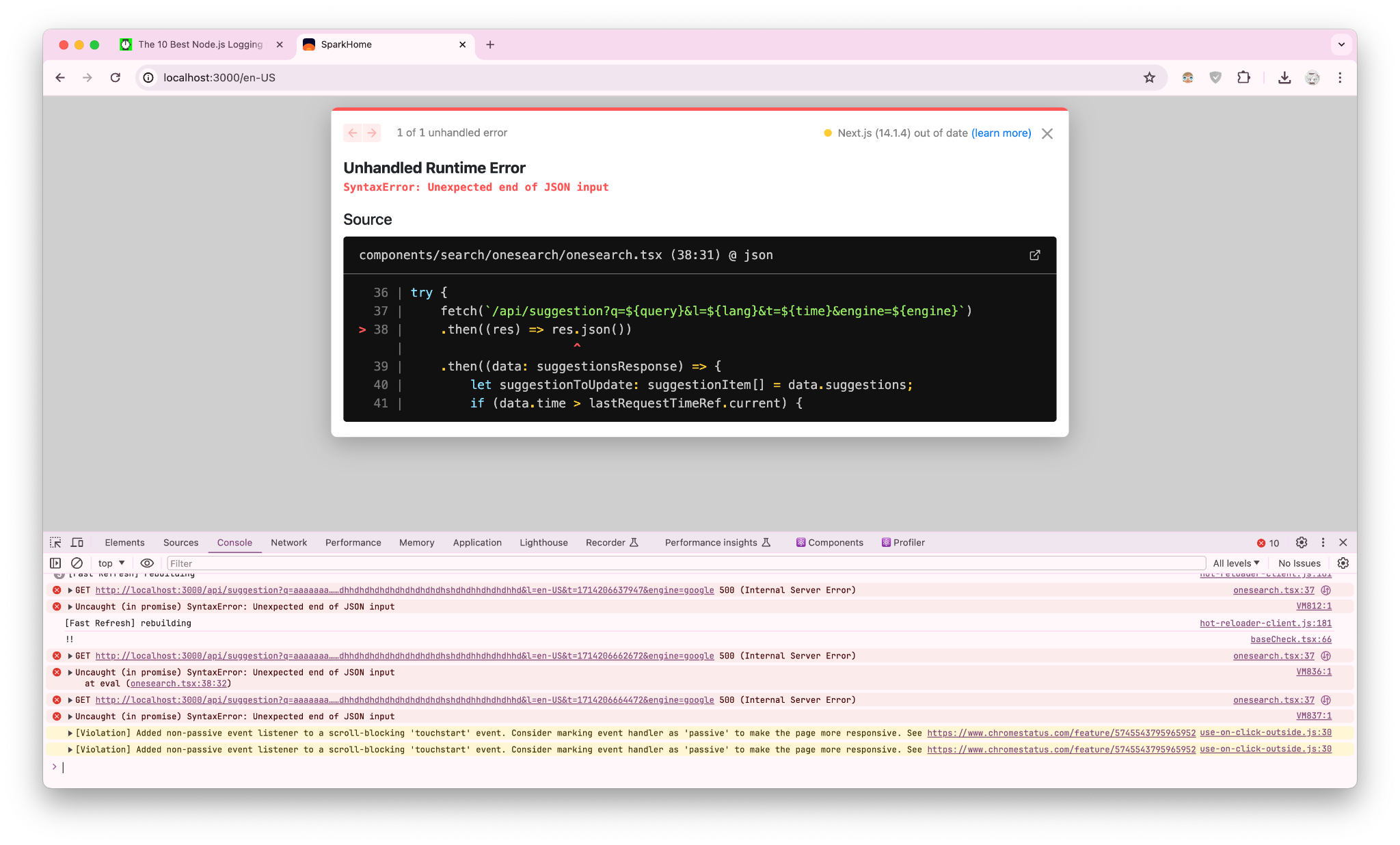Clear console with the clear icon

pyautogui.click(x=77, y=563)
